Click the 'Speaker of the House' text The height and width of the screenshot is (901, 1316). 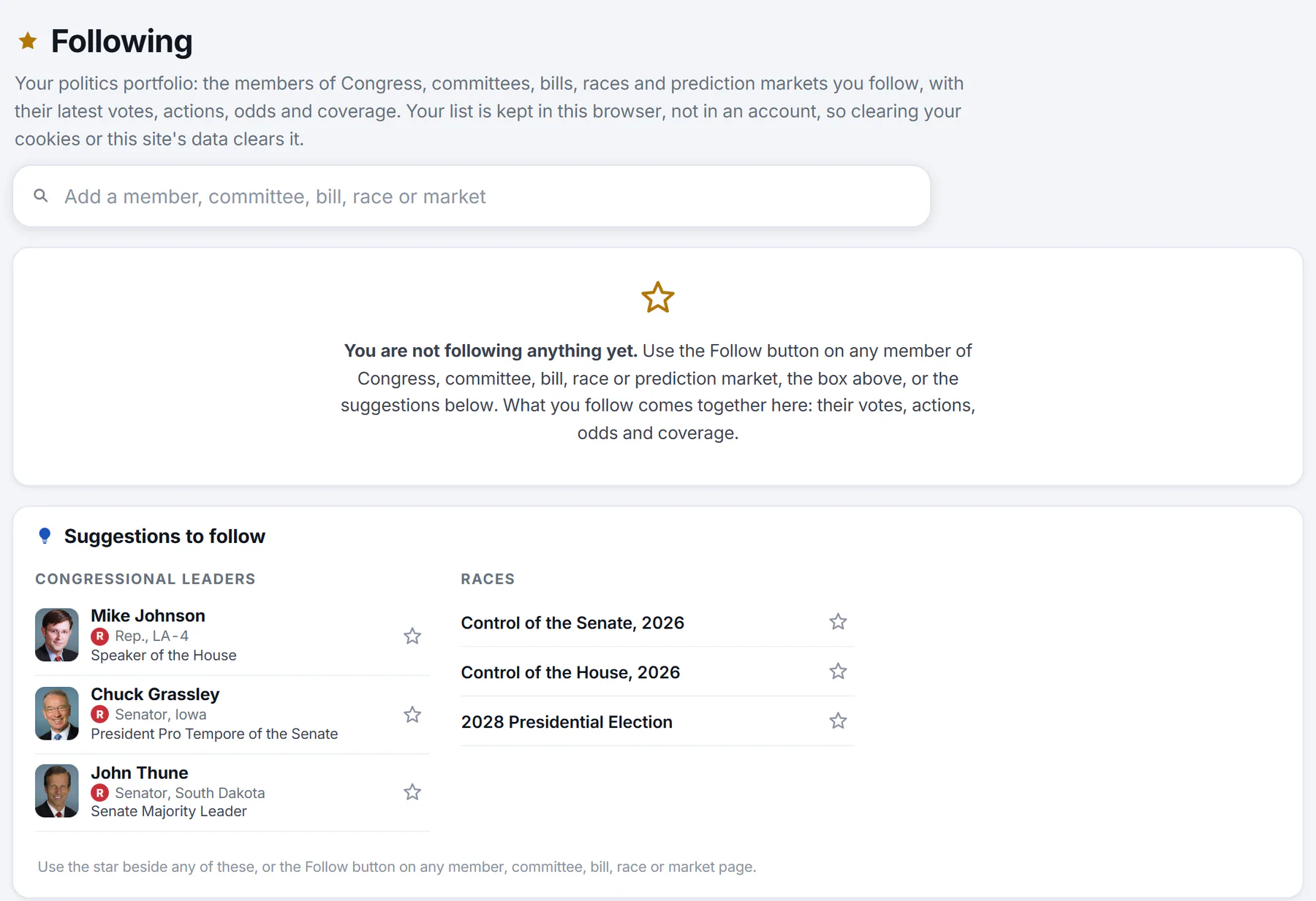pos(164,655)
